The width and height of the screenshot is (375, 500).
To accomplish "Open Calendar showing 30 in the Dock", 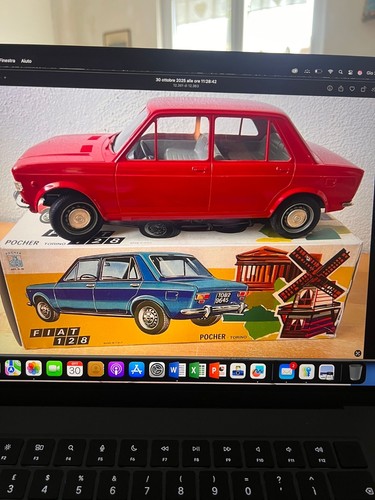I will coord(75,369).
